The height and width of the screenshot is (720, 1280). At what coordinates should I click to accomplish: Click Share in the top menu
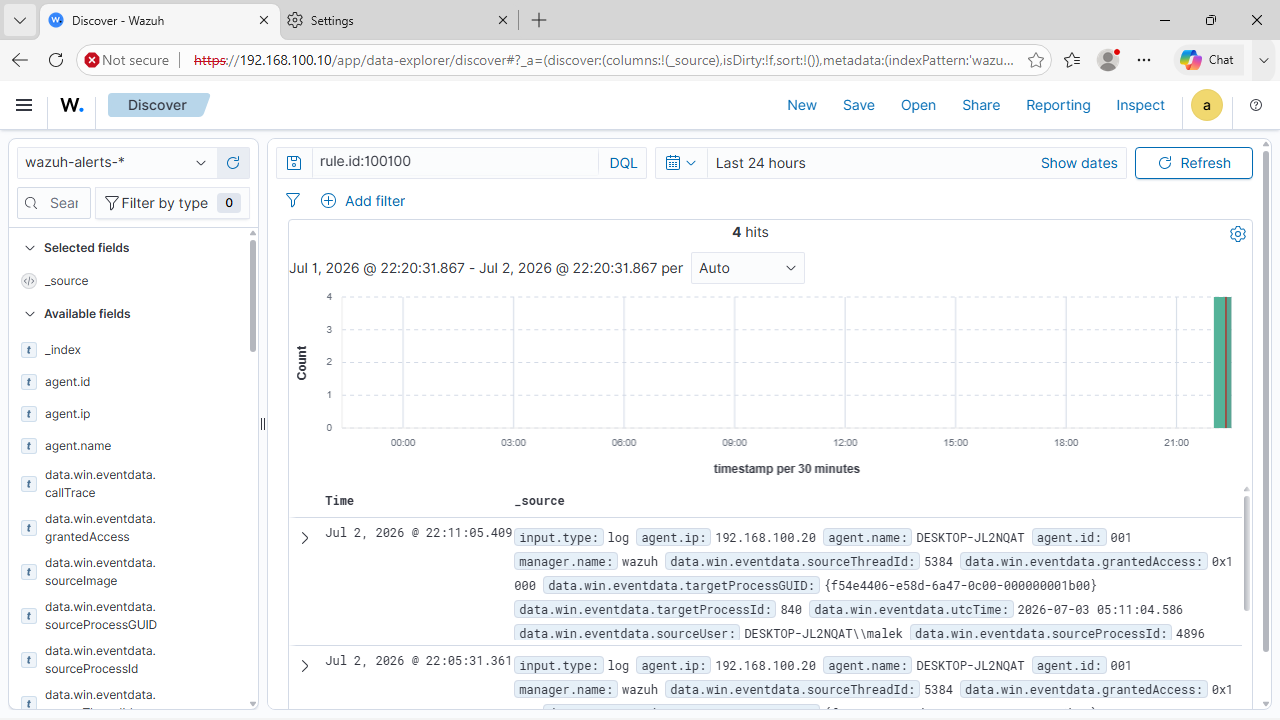(x=981, y=105)
